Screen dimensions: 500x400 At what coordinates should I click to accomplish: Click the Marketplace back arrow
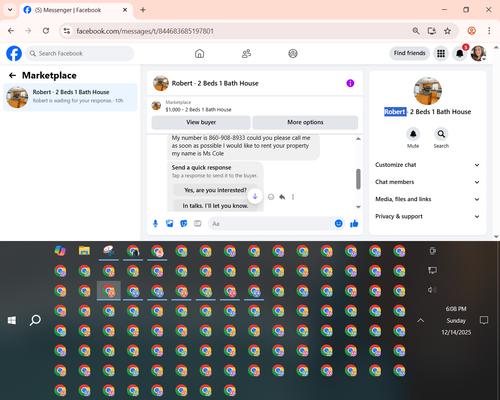pos(12,75)
